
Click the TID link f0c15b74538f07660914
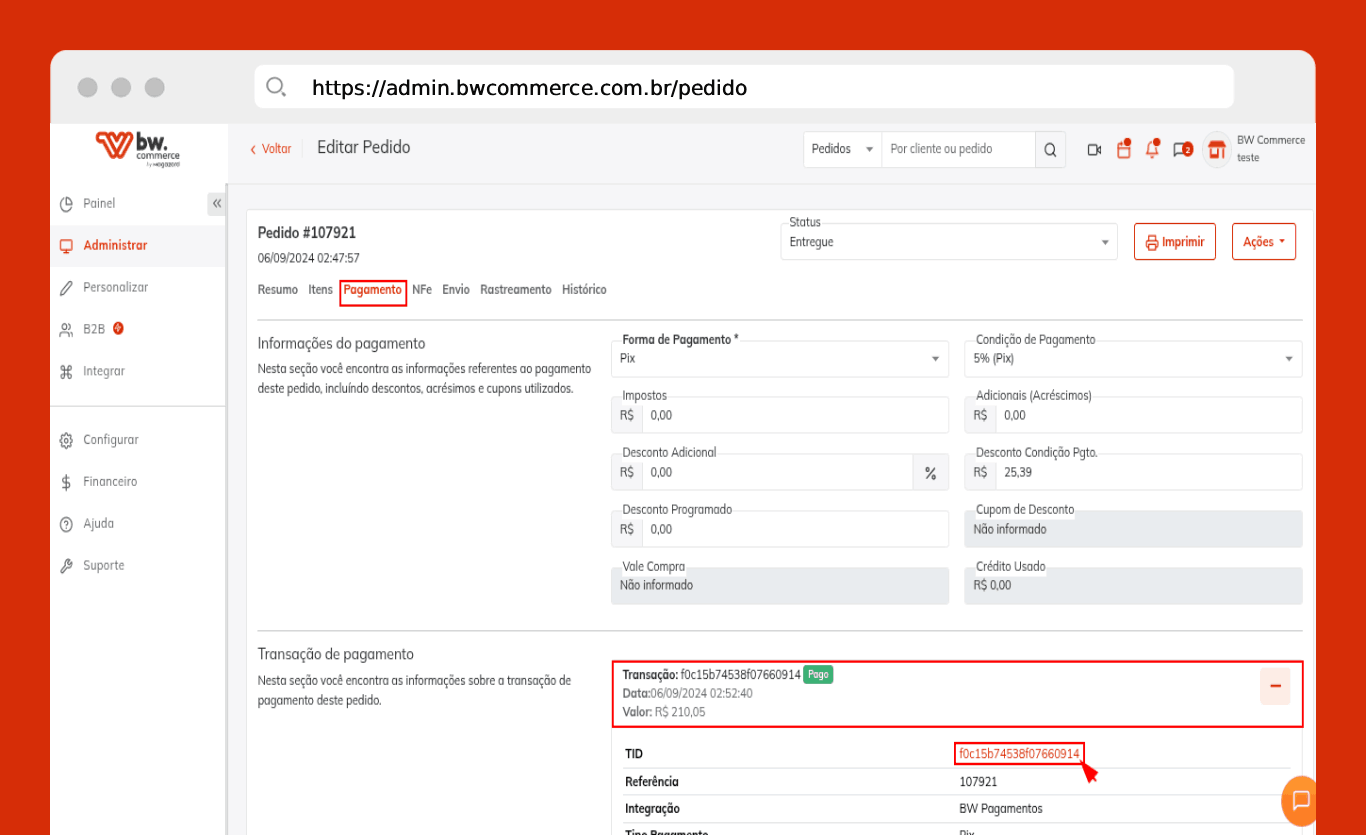pyautogui.click(x=1019, y=754)
